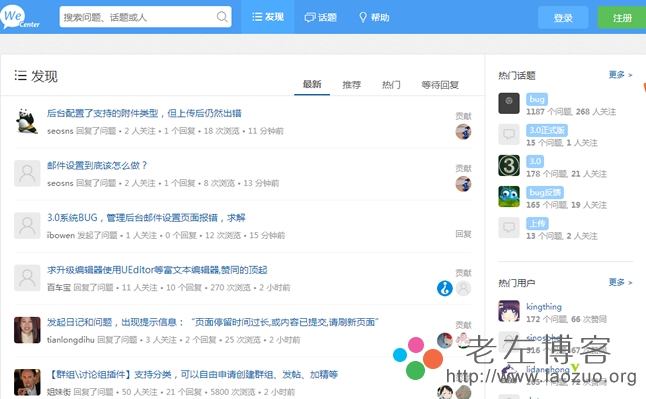
Task: Open question 3.0系统BUG 管理后台邮件设置
Action: click(x=146, y=218)
